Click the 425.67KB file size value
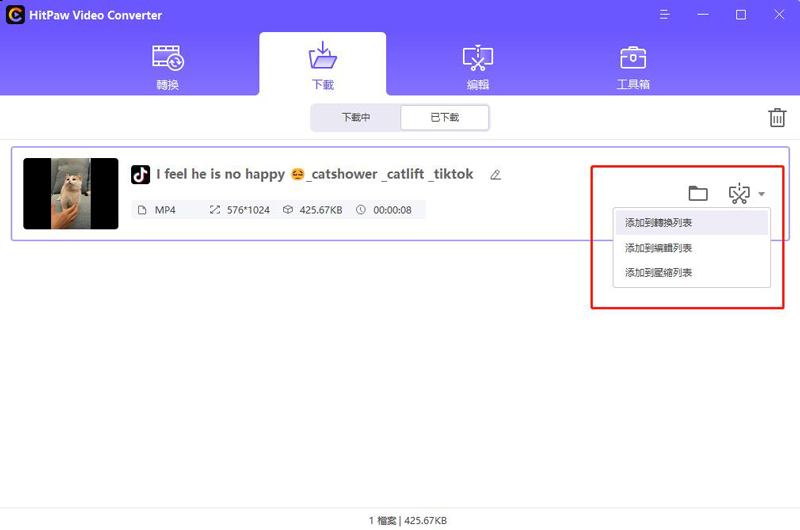 click(x=320, y=210)
